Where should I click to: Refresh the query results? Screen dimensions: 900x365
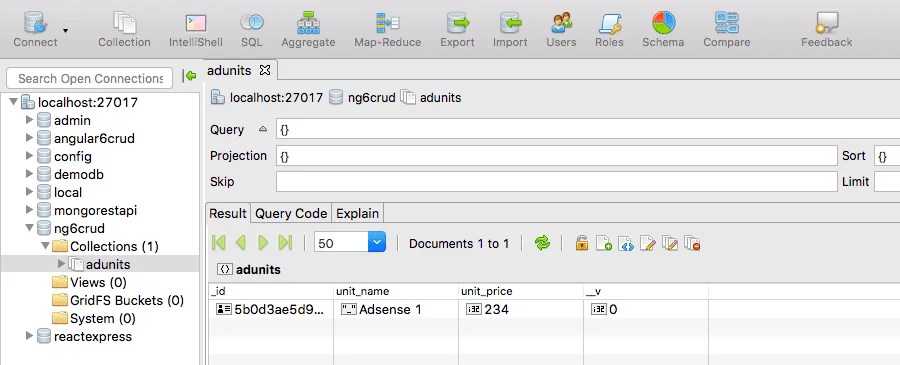coord(542,243)
